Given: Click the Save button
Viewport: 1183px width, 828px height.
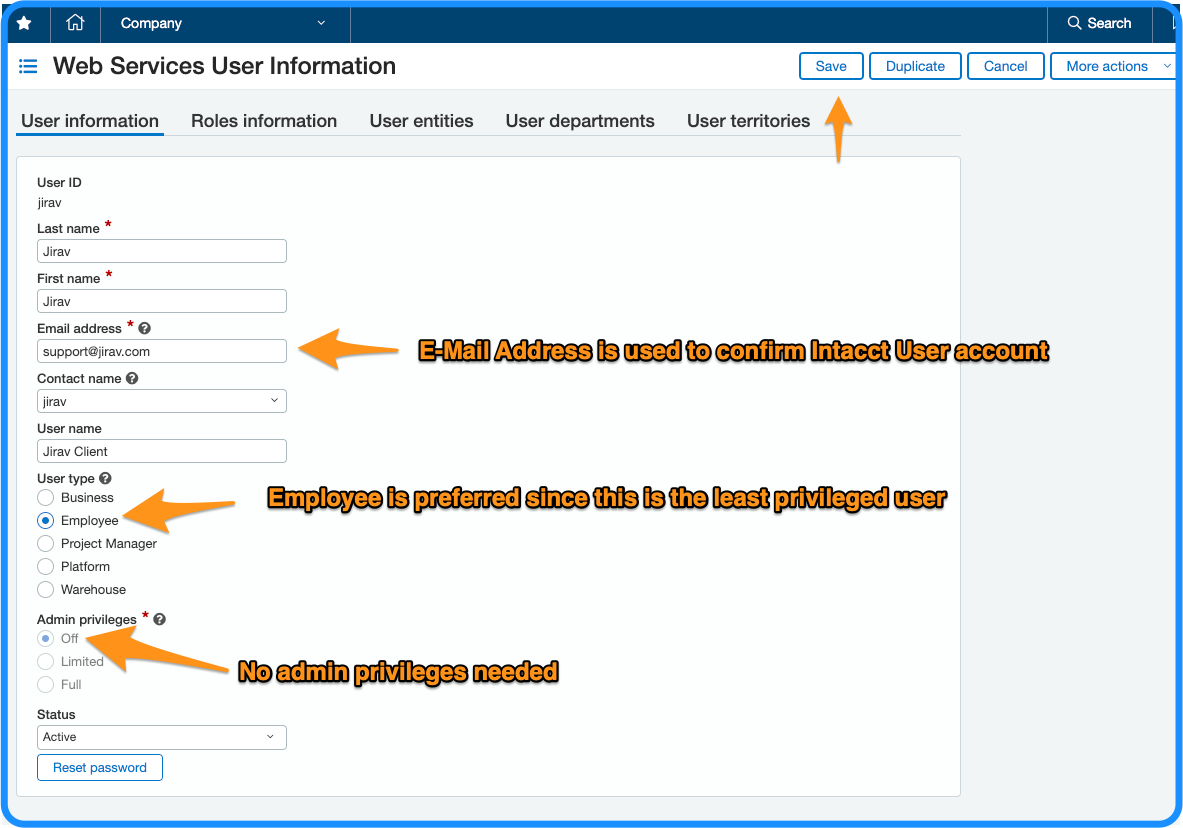Looking at the screenshot, I should click(831, 66).
